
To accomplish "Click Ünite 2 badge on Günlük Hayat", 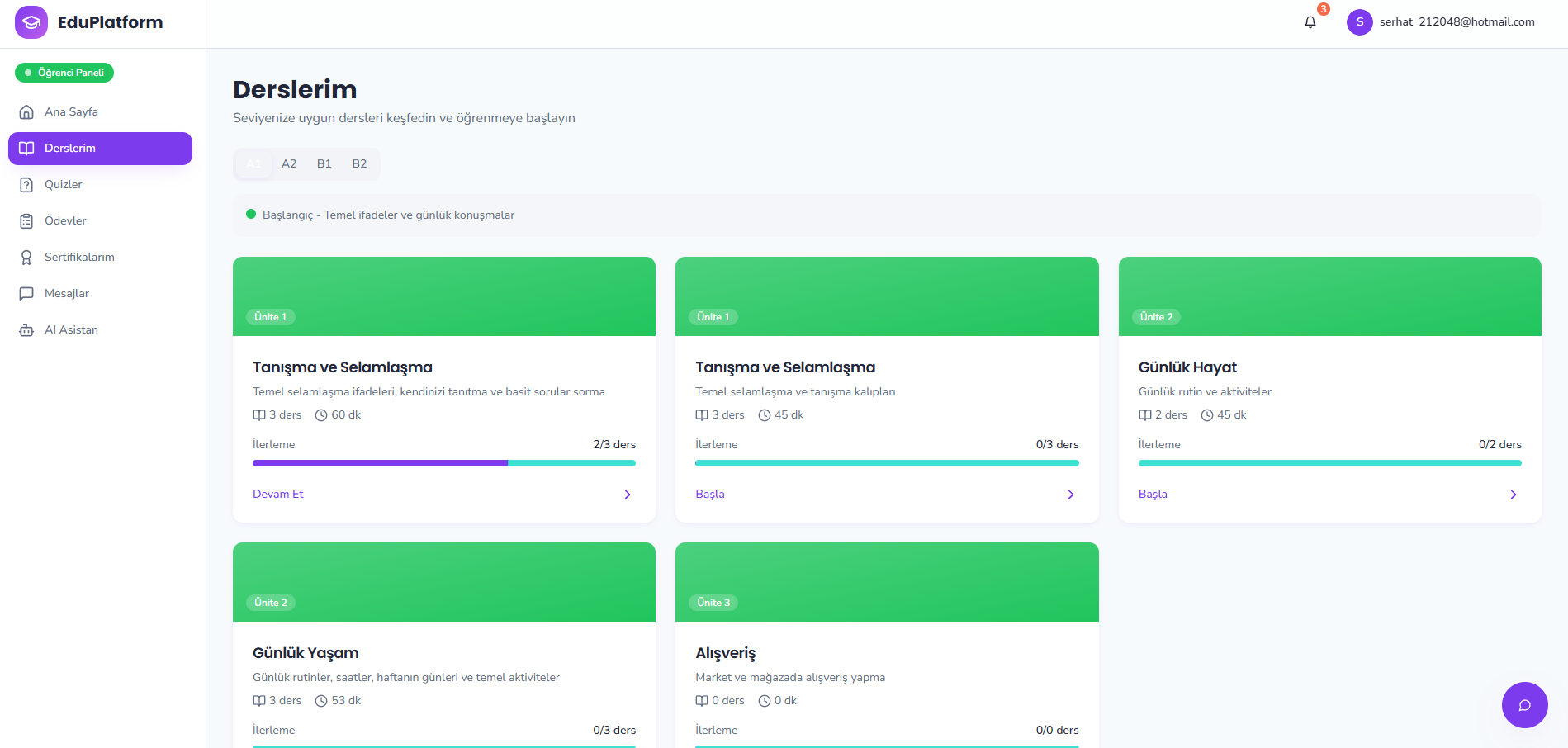I will [x=1156, y=317].
